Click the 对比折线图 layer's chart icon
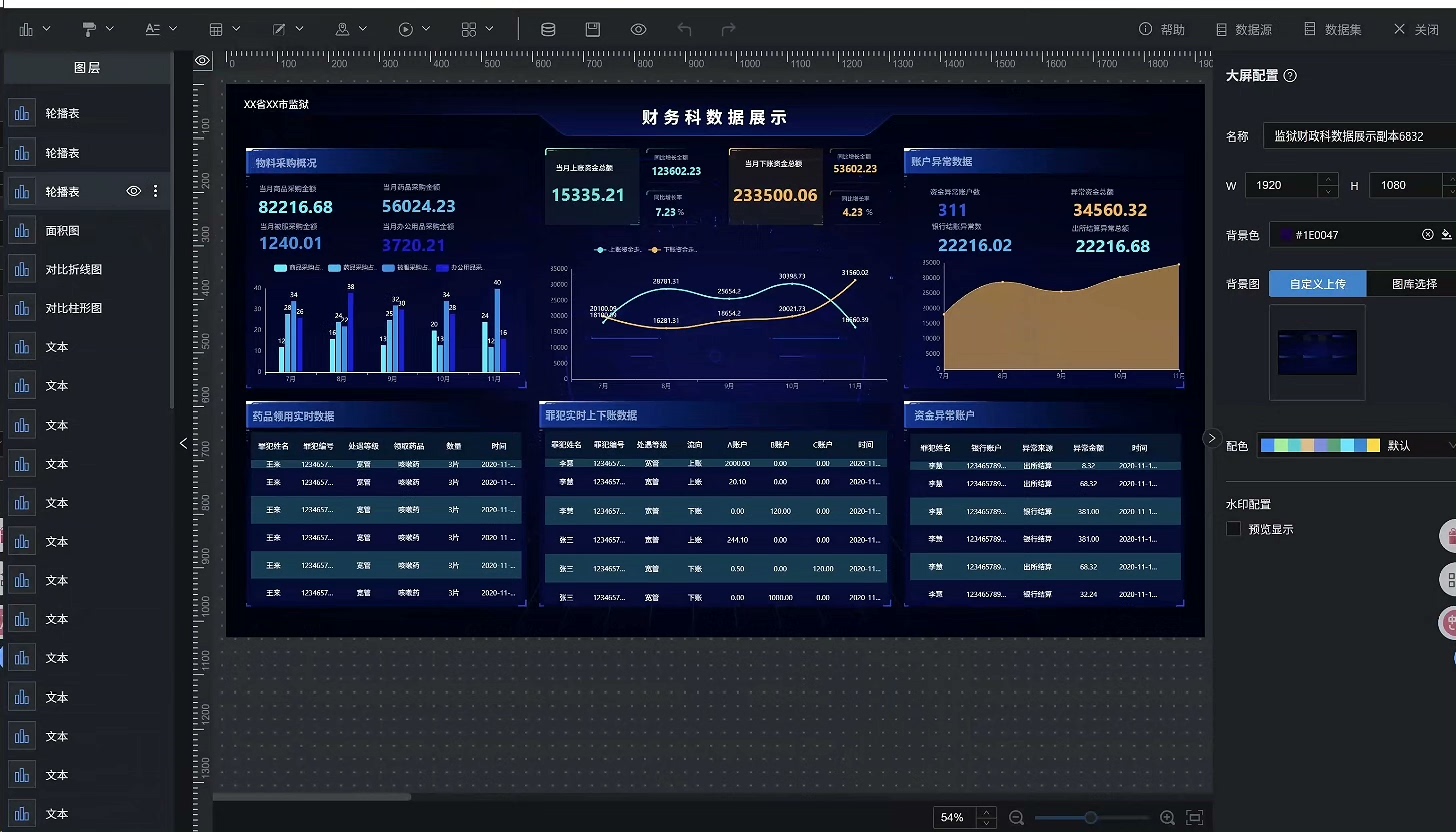Viewport: 1456px width, 832px height. tap(22, 269)
